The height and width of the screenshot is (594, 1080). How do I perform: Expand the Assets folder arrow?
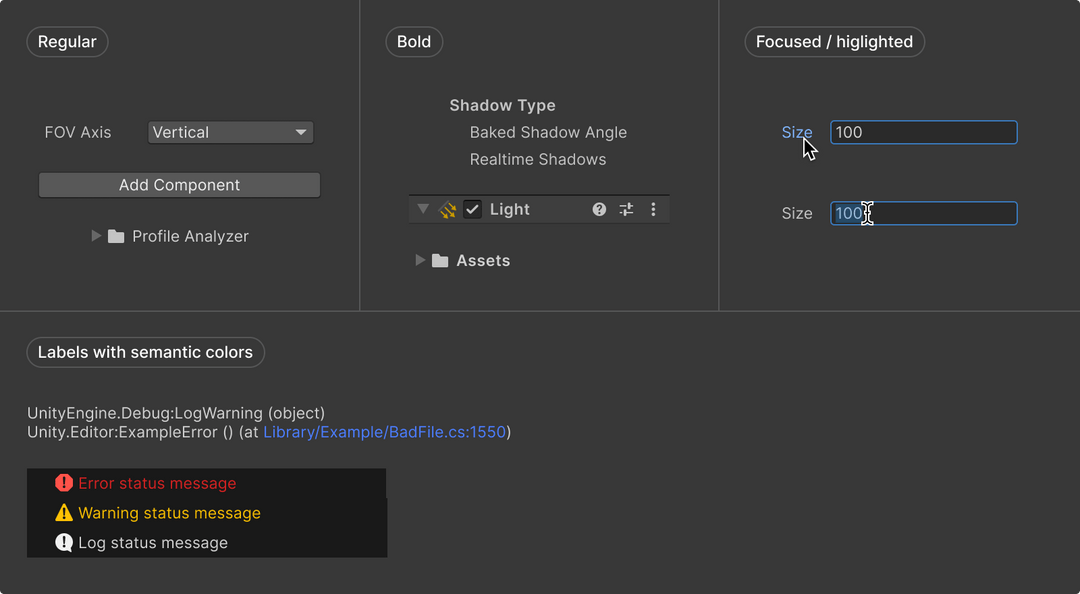(420, 260)
